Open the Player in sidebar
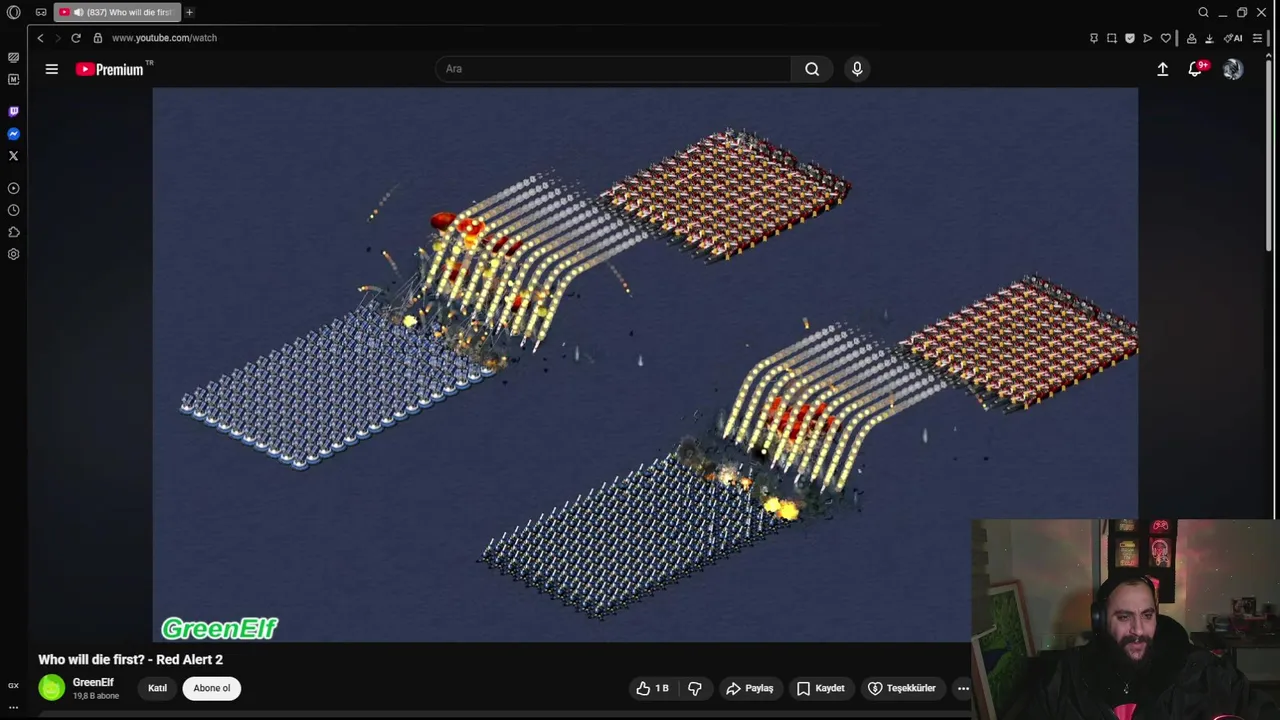Image resolution: width=1280 pixels, height=720 pixels. [x=13, y=188]
